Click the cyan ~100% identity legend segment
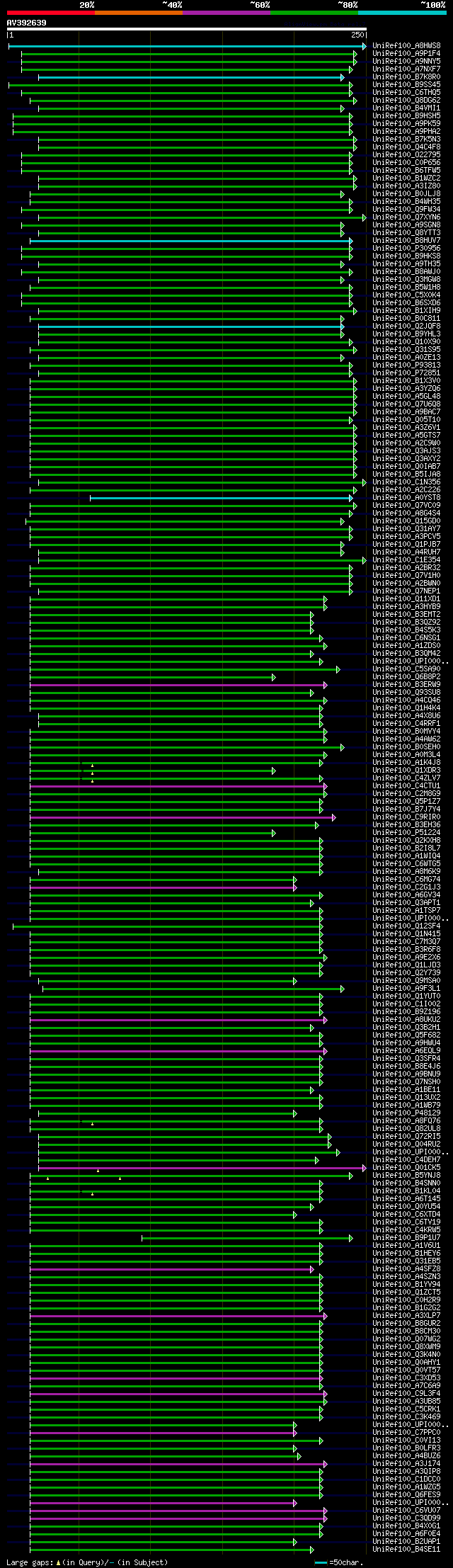Image resolution: width=453 pixels, height=1568 pixels. coord(402,13)
